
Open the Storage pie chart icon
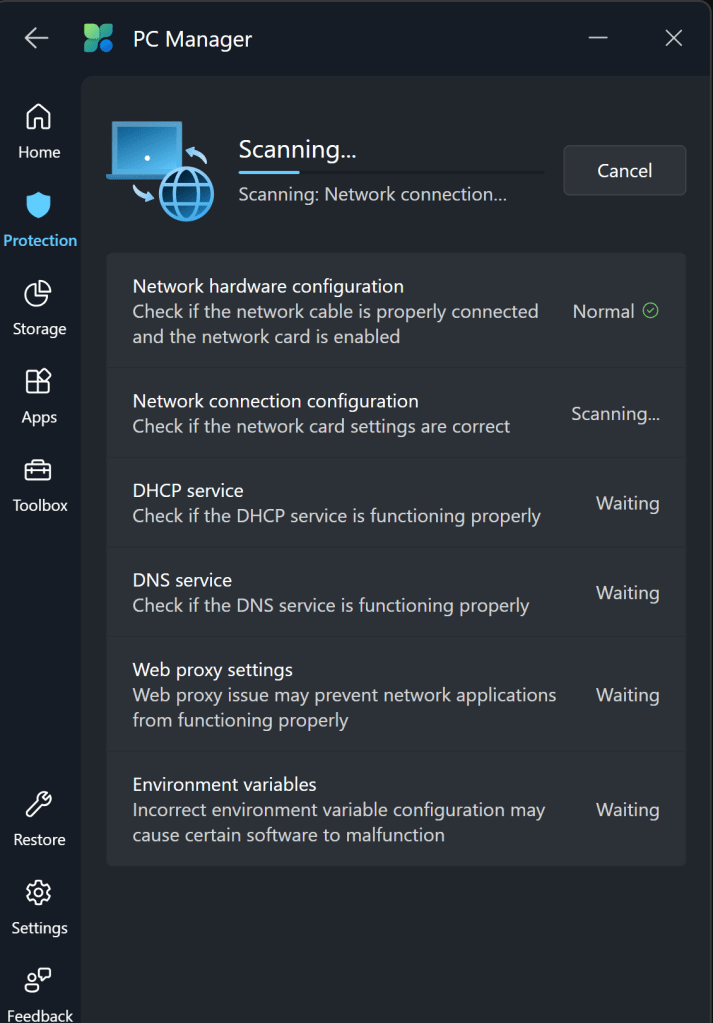point(39,294)
